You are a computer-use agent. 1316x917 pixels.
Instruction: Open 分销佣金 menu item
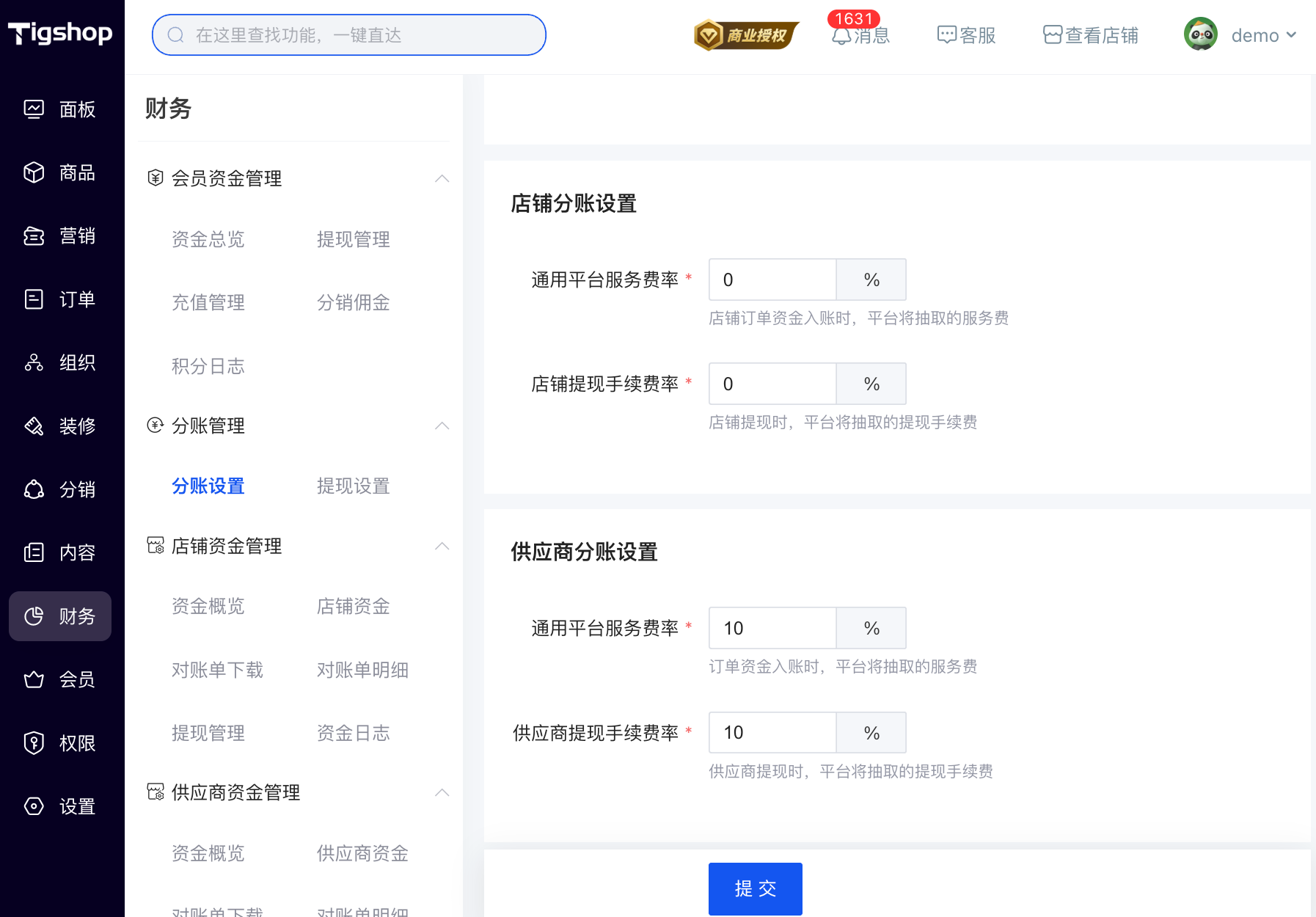354,302
